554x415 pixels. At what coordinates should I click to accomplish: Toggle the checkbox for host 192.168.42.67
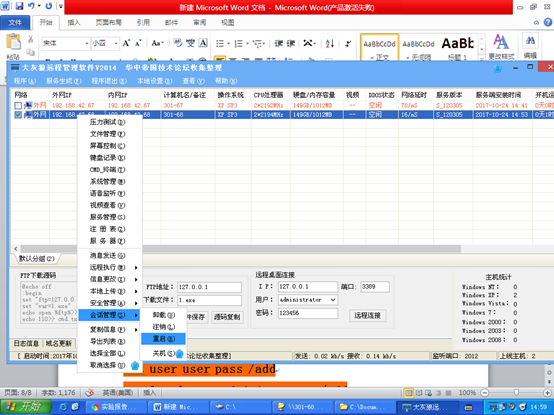point(18,105)
